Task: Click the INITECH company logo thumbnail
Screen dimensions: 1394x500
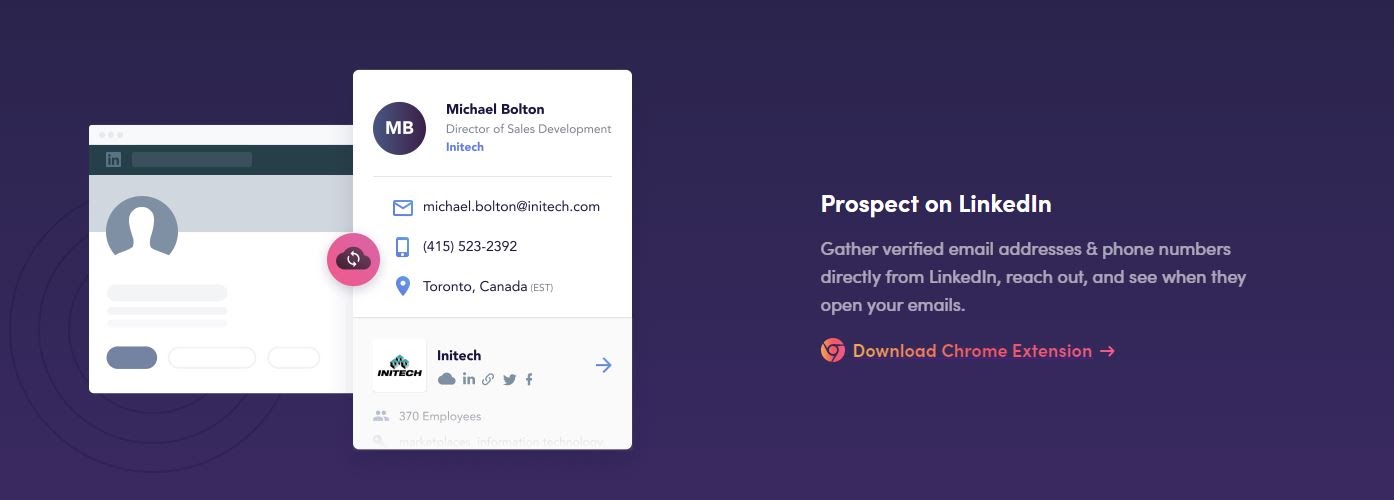Action: click(399, 365)
